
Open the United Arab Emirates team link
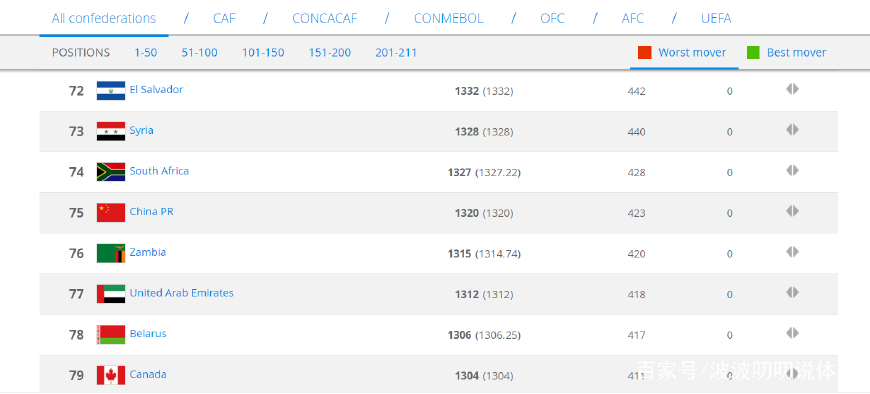pos(181,292)
